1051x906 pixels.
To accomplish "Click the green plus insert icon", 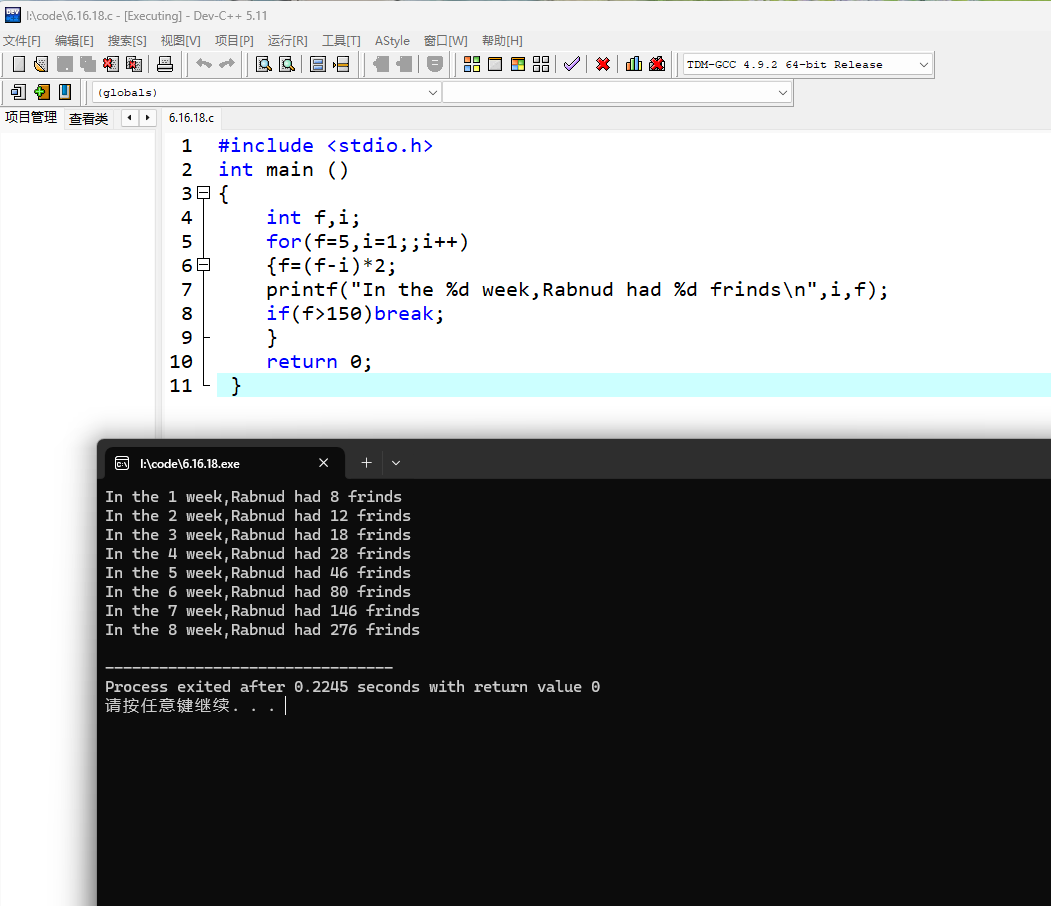I will point(42,92).
